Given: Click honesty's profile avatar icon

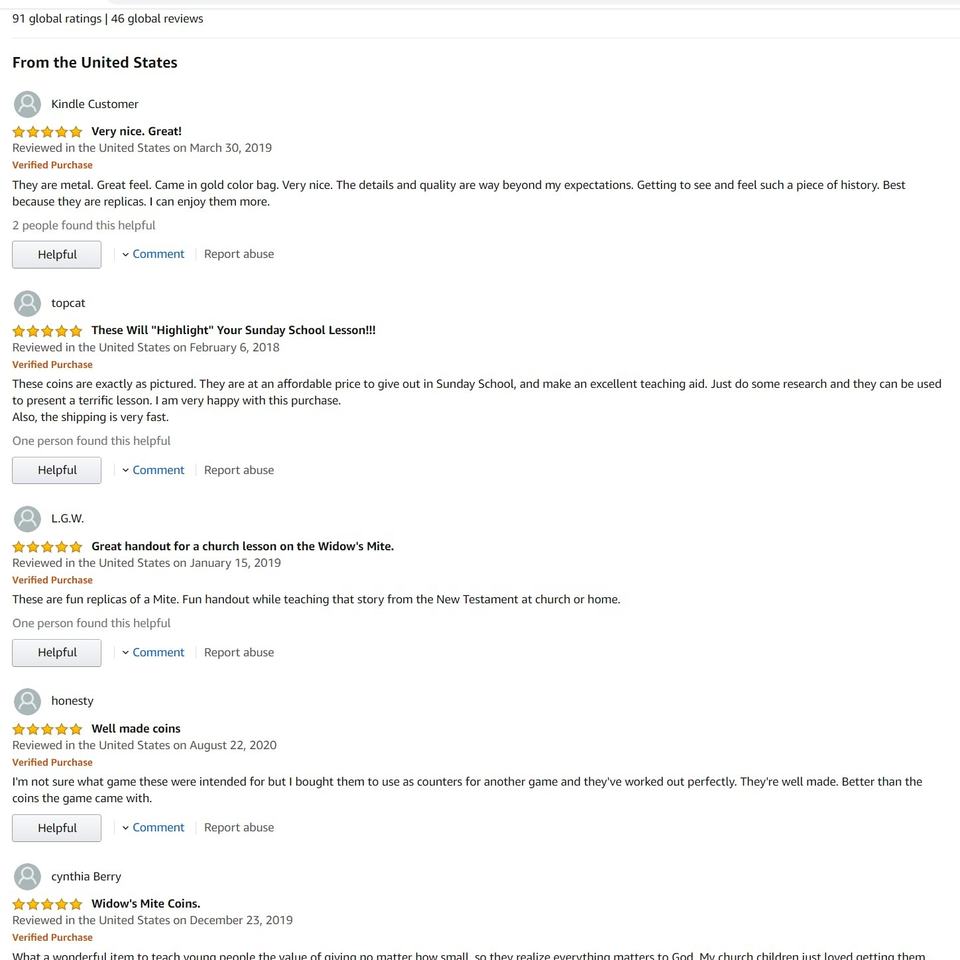Looking at the screenshot, I should click(x=28, y=701).
